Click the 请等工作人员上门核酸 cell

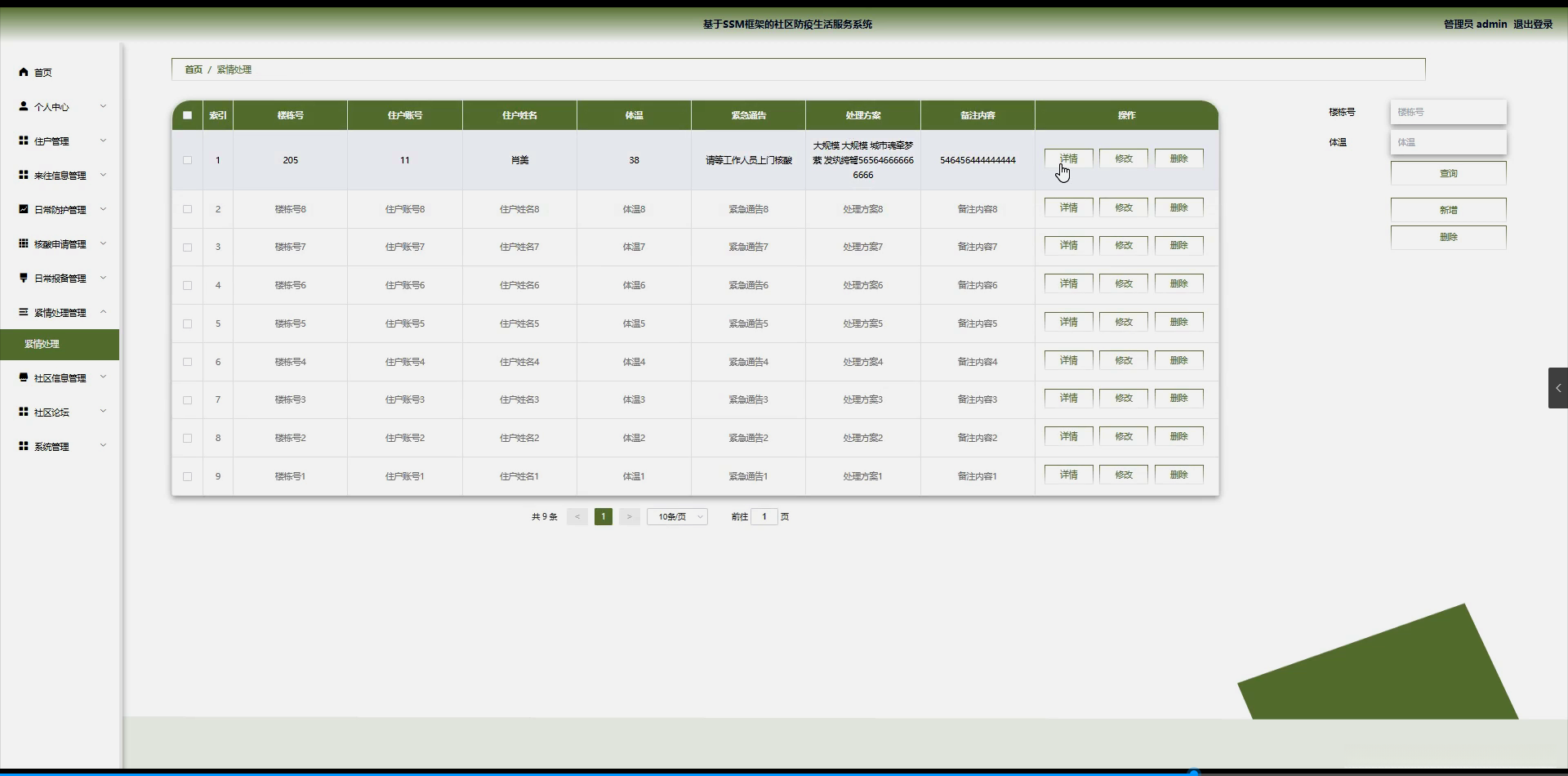coord(749,160)
